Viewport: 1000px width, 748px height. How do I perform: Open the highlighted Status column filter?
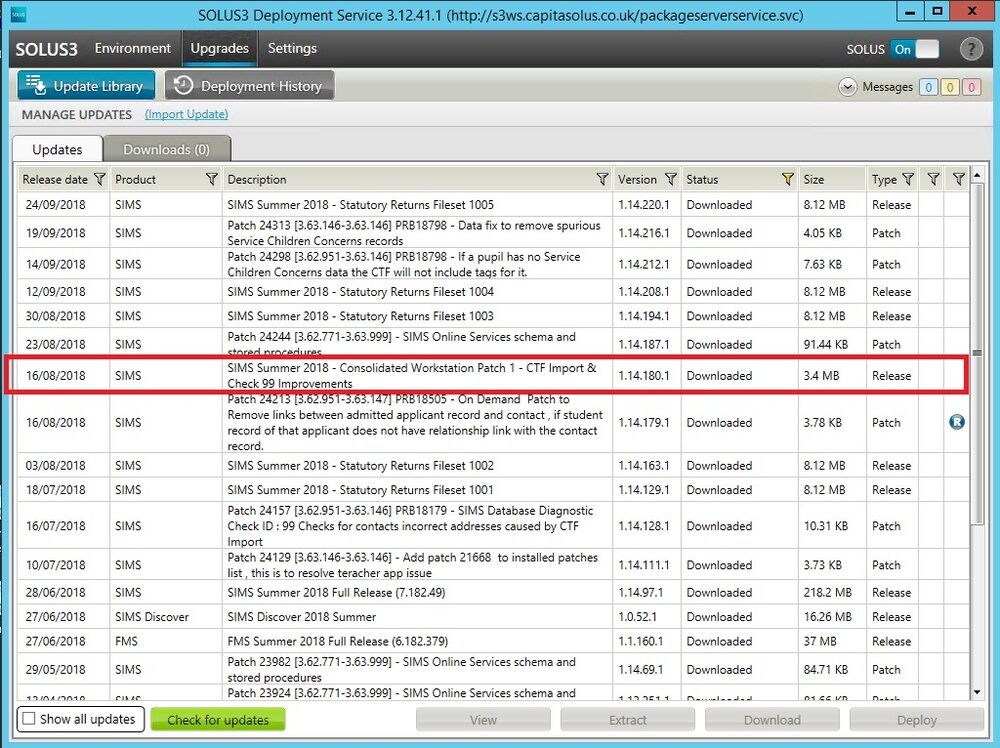(x=788, y=179)
